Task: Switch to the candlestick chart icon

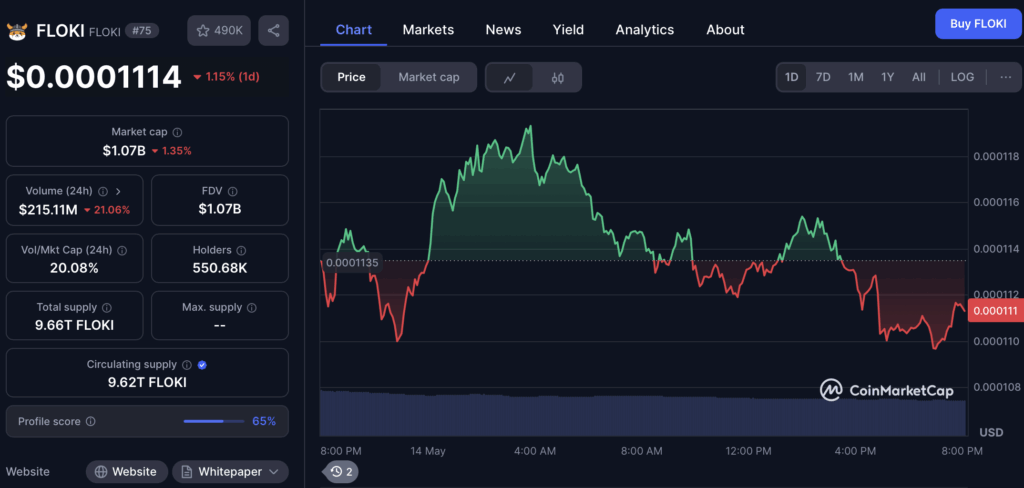Action: (557, 78)
